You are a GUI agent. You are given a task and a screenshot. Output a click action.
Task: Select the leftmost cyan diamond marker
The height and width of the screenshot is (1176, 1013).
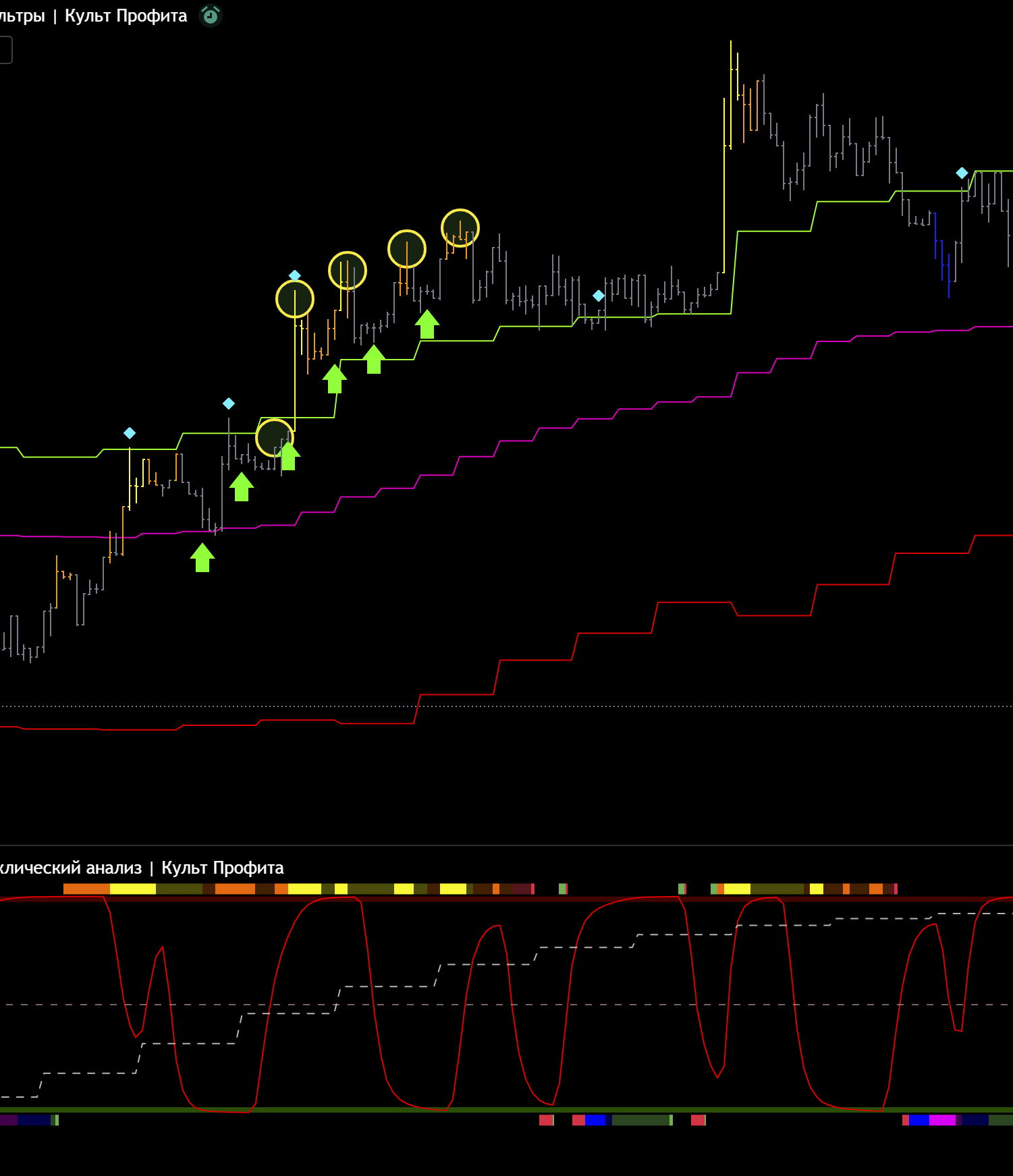tap(130, 433)
